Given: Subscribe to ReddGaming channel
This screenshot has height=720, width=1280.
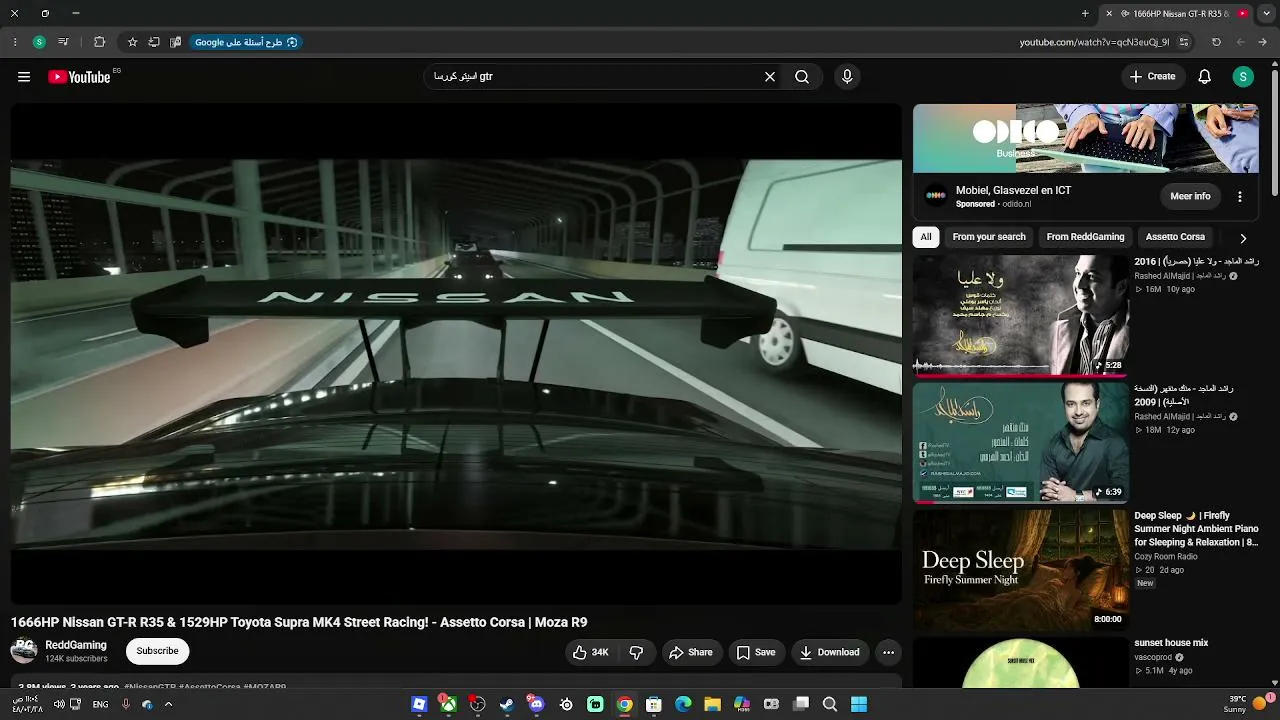Looking at the screenshot, I should 157,651.
